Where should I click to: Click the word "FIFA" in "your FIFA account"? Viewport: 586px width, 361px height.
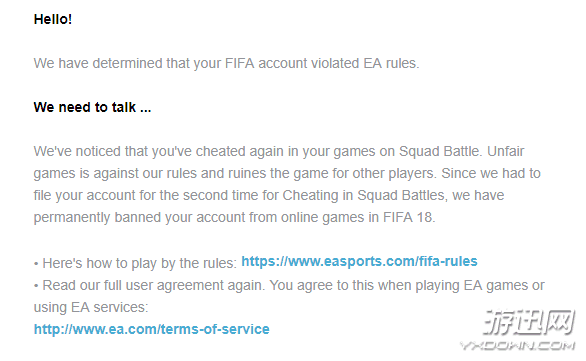240,64
